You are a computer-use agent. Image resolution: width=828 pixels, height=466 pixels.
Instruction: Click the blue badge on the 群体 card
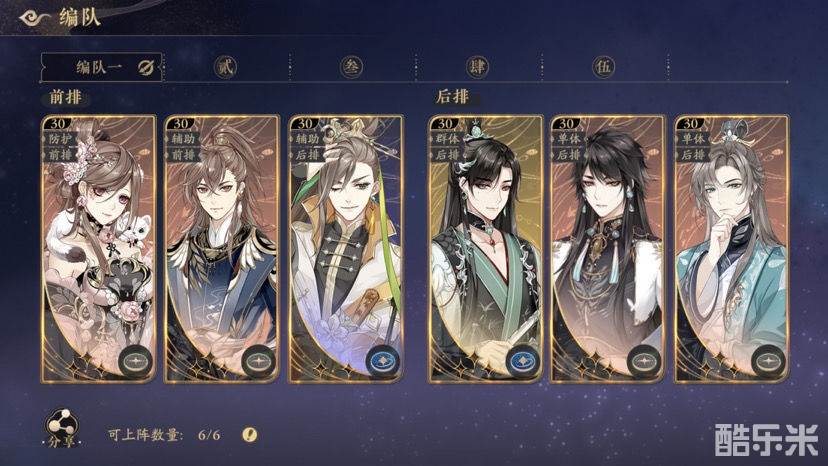(523, 362)
